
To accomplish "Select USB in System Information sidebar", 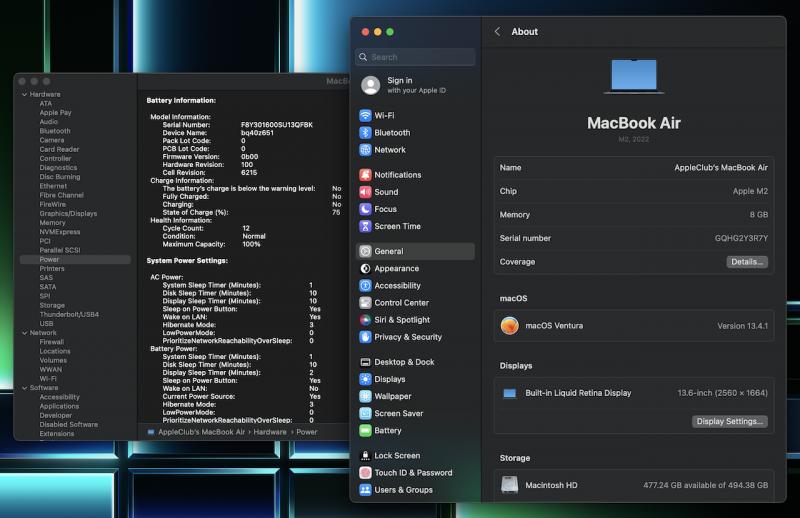I will click(x=46, y=324).
